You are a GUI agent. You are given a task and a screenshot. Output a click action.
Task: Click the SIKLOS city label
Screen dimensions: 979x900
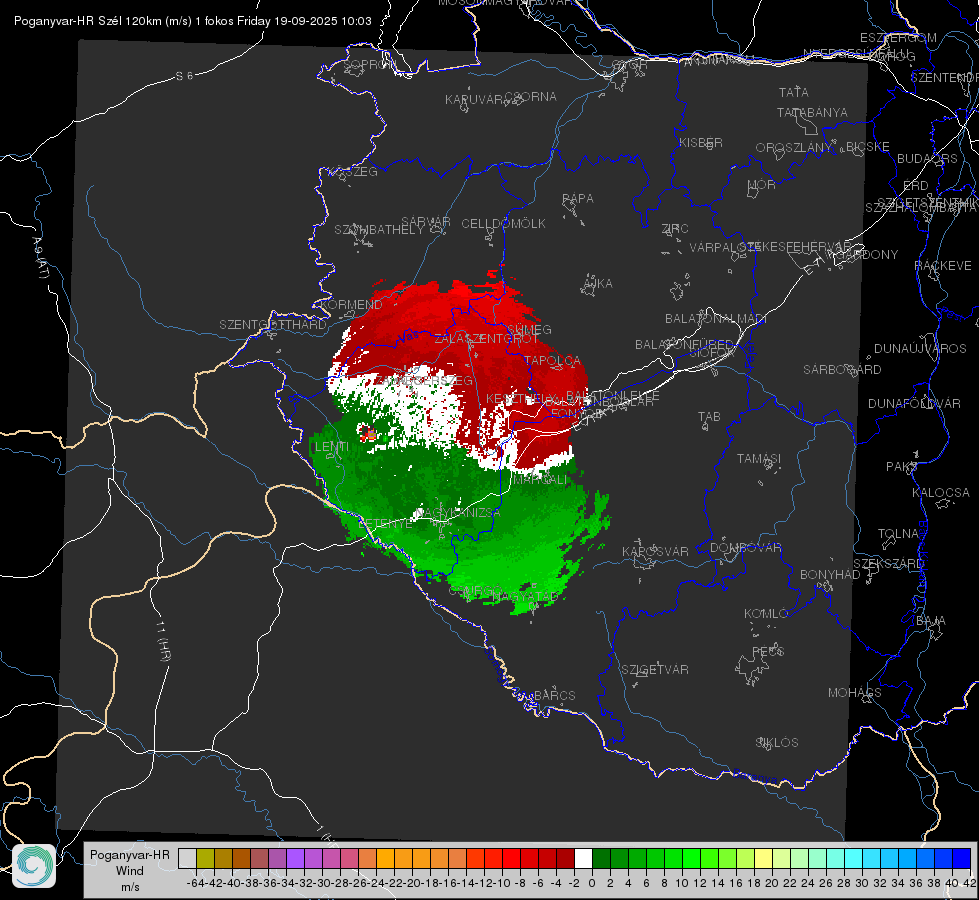[x=777, y=743]
